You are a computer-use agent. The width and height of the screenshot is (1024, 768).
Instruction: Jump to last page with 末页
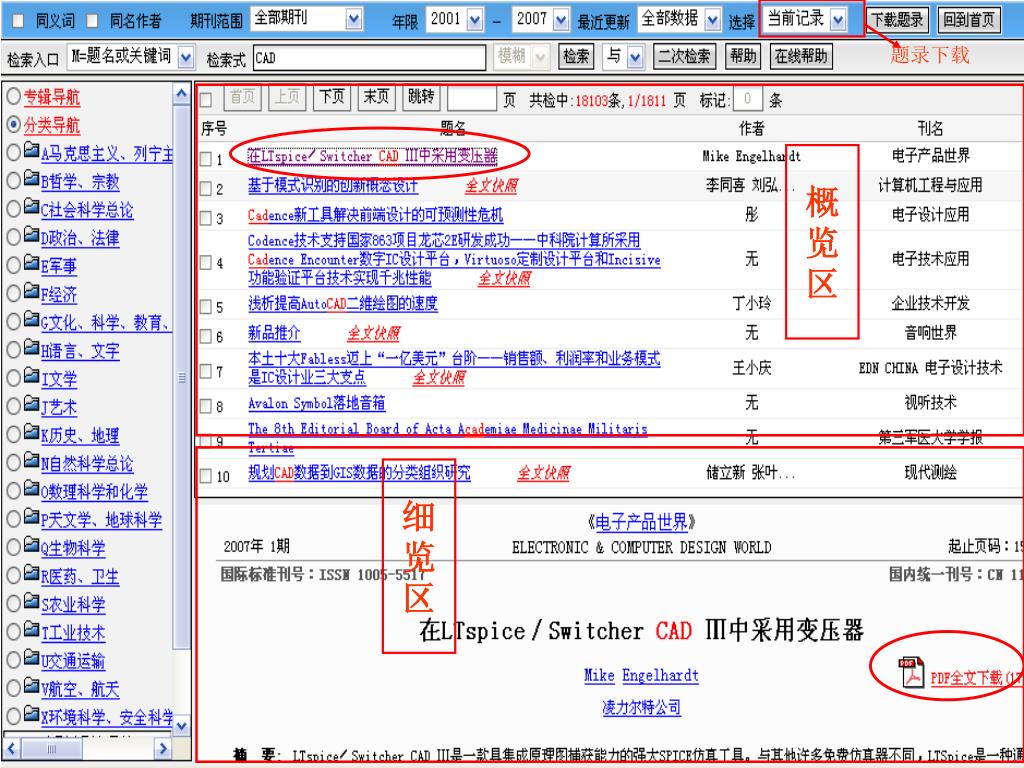point(376,98)
